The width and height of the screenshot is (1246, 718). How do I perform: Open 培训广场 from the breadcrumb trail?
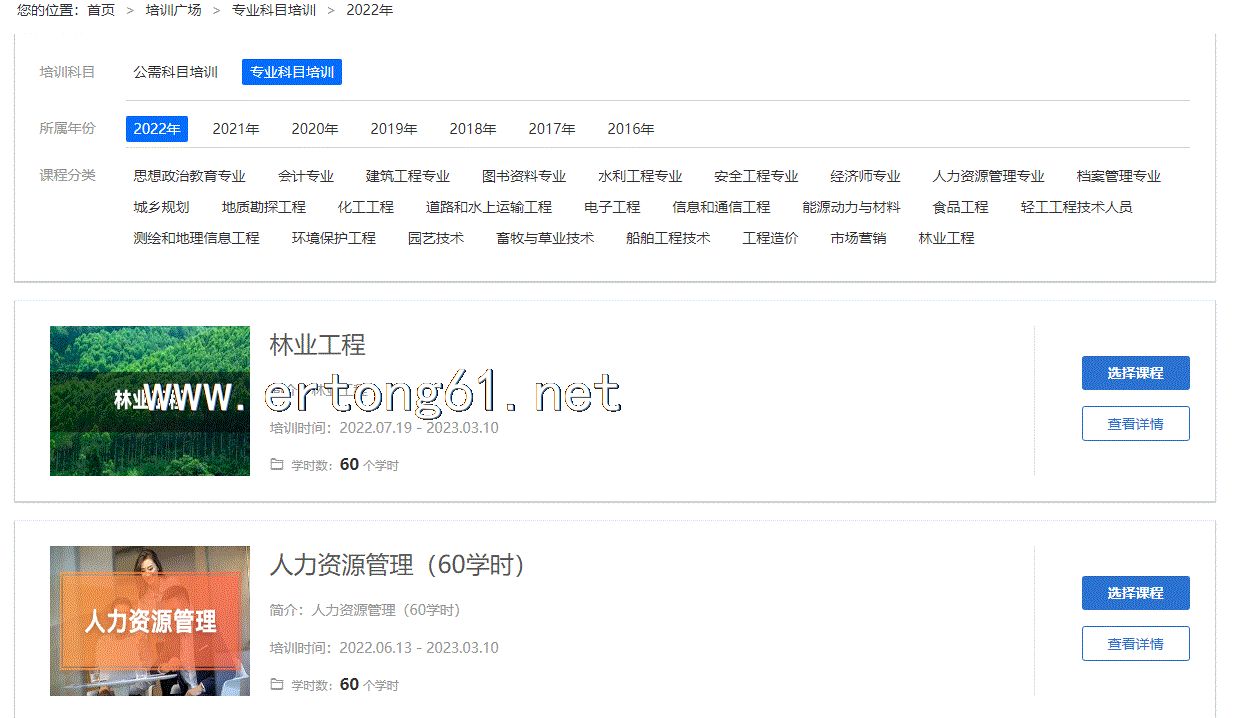(173, 10)
